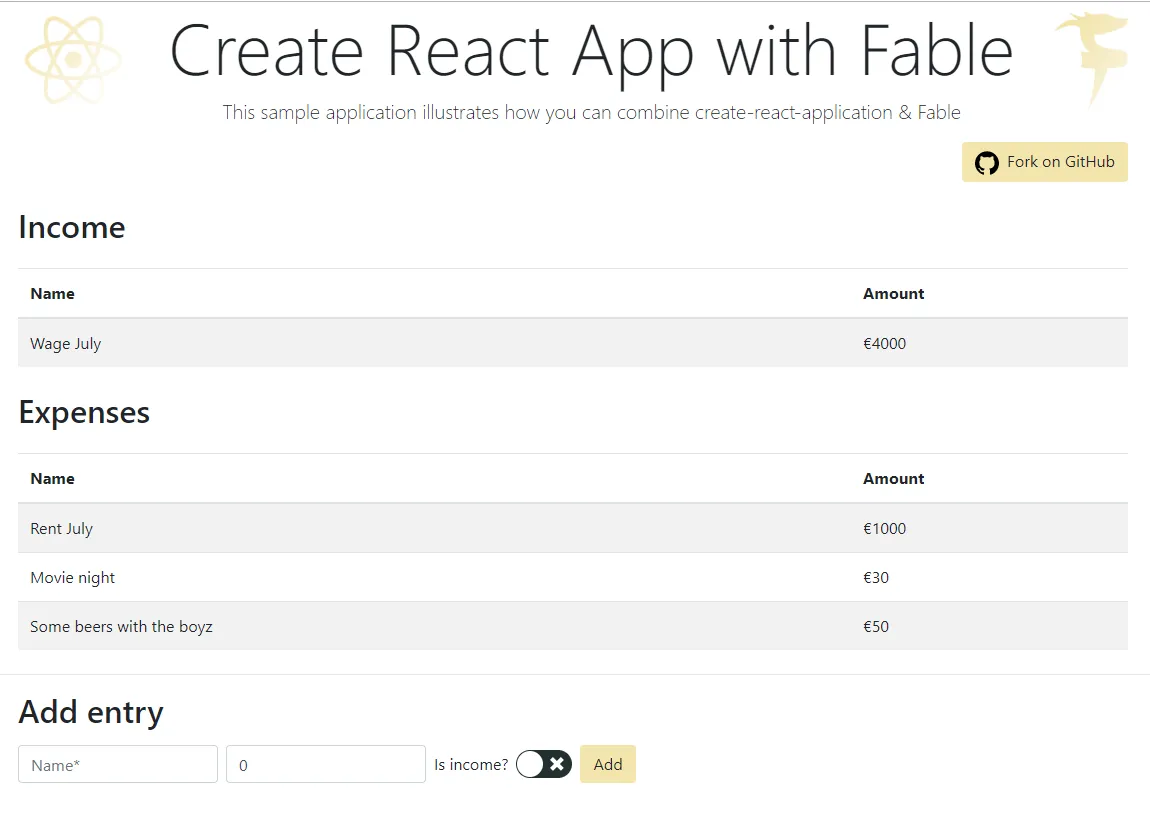
Task: Click the Income section heading
Action: (x=71, y=227)
